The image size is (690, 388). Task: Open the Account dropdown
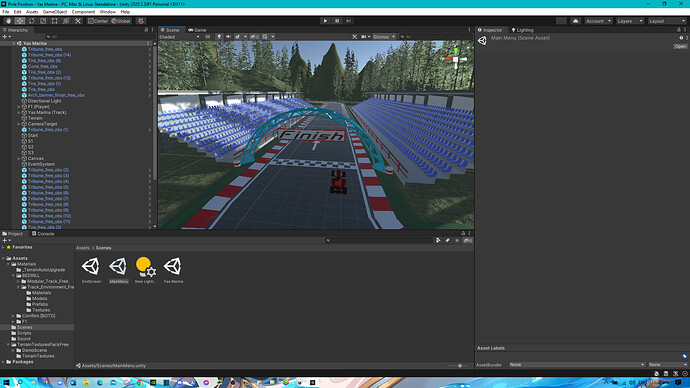point(598,21)
